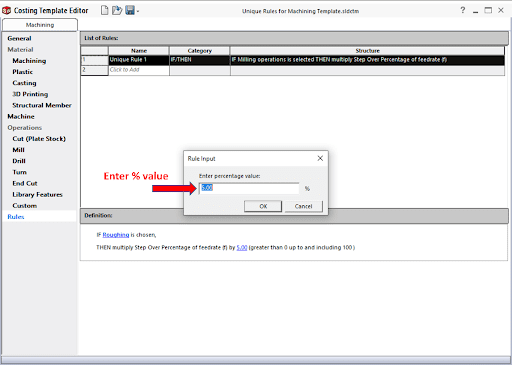Open Cut (Plate Stock) operations

[39, 139]
